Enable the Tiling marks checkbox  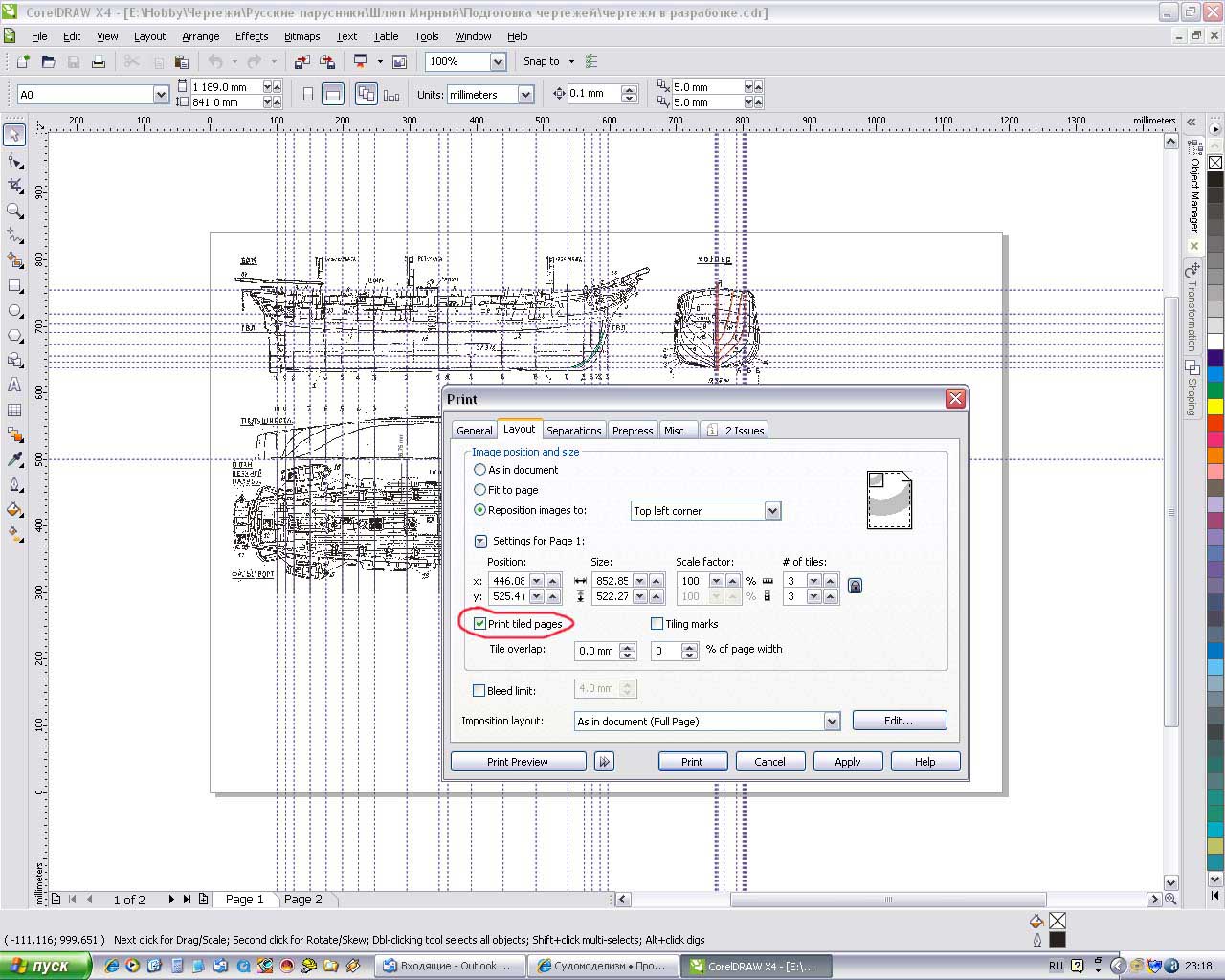coord(657,624)
